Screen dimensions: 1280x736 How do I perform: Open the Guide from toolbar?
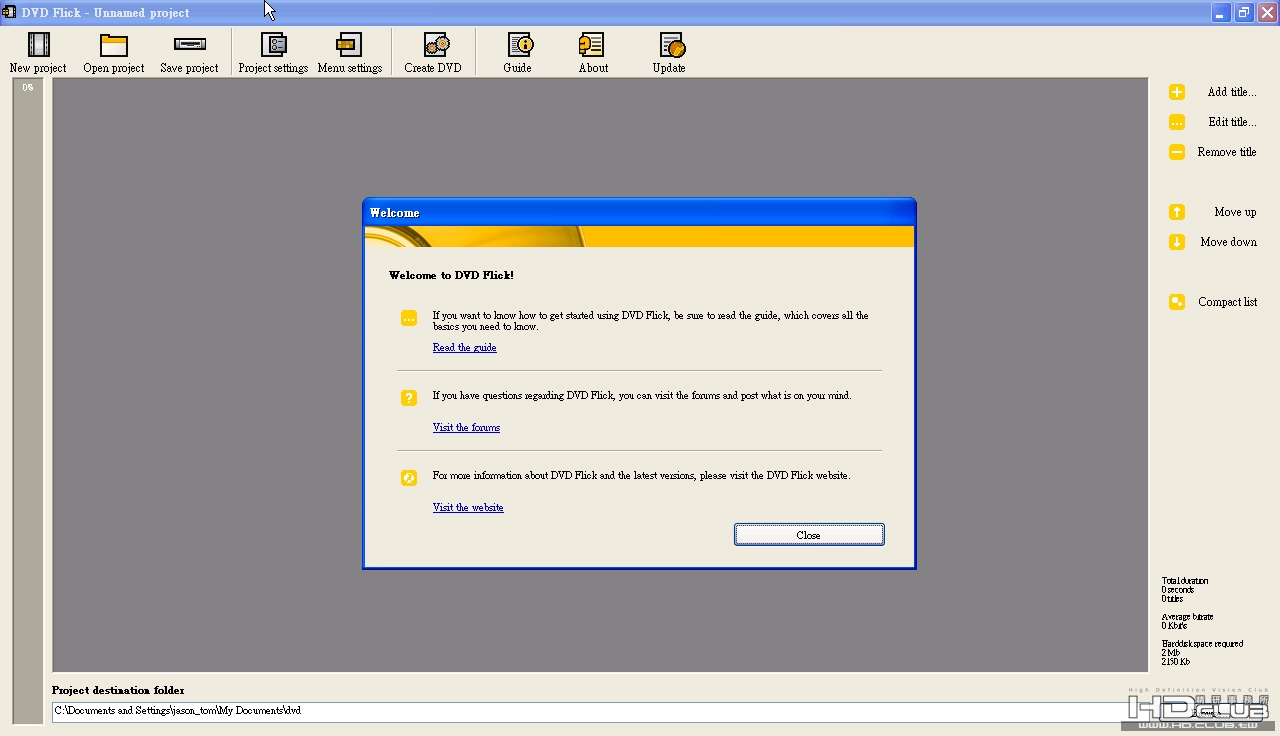tap(518, 53)
